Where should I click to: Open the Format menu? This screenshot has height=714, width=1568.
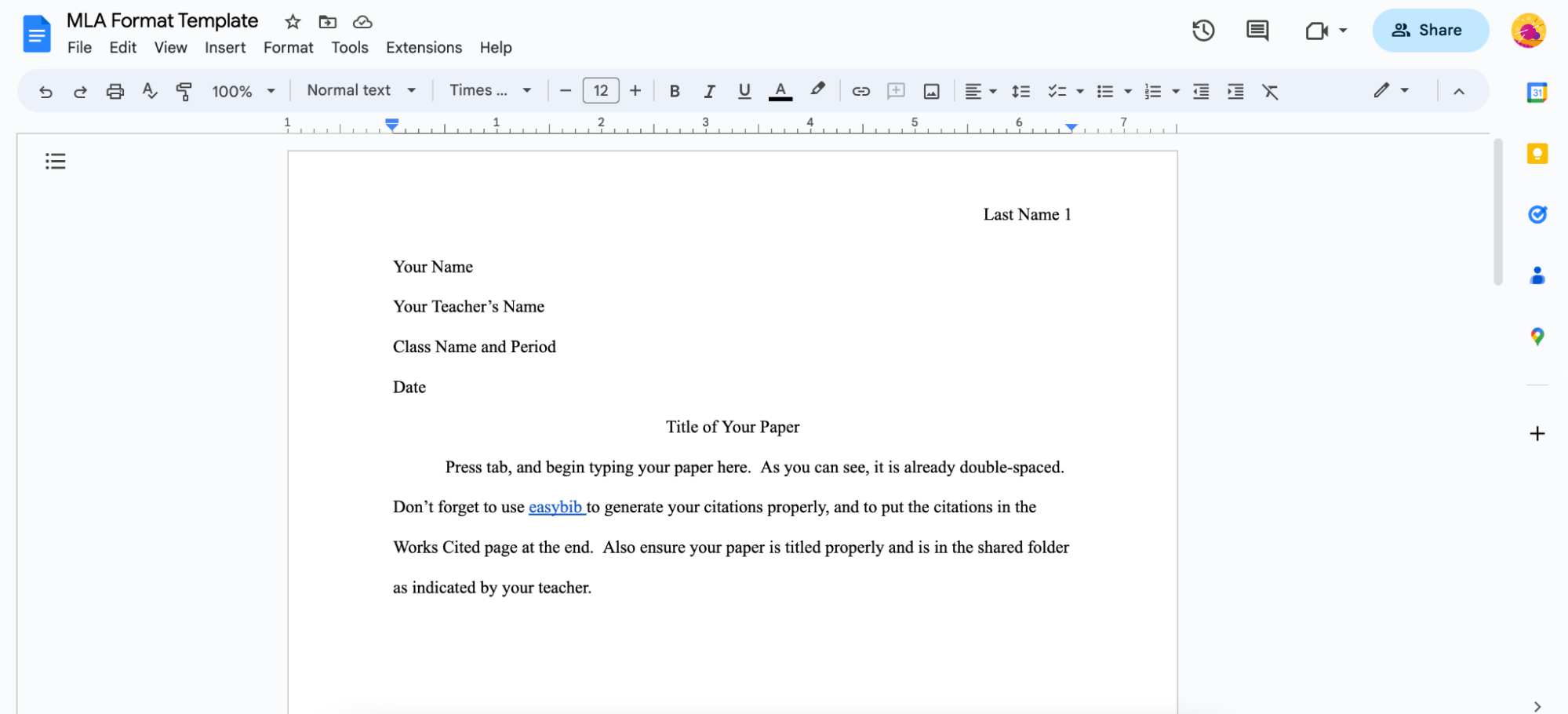point(289,47)
